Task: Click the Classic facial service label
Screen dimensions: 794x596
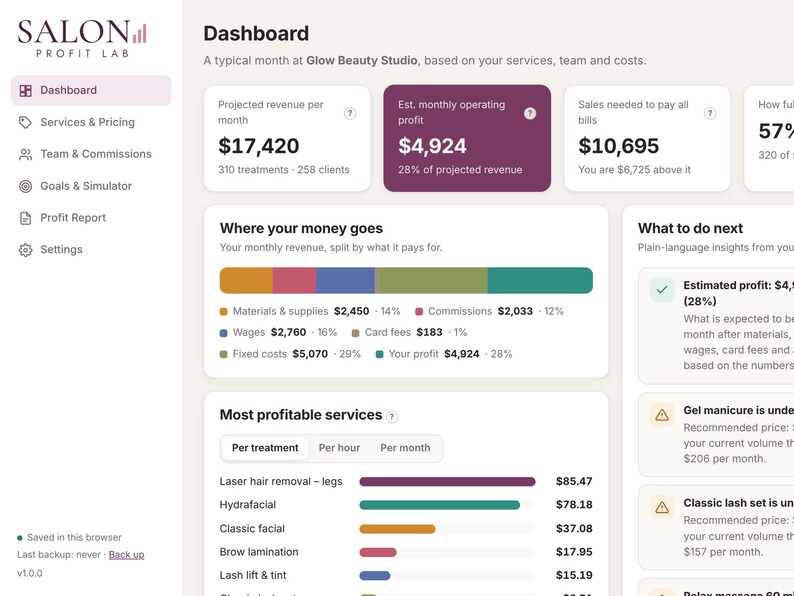Action: 252,529
